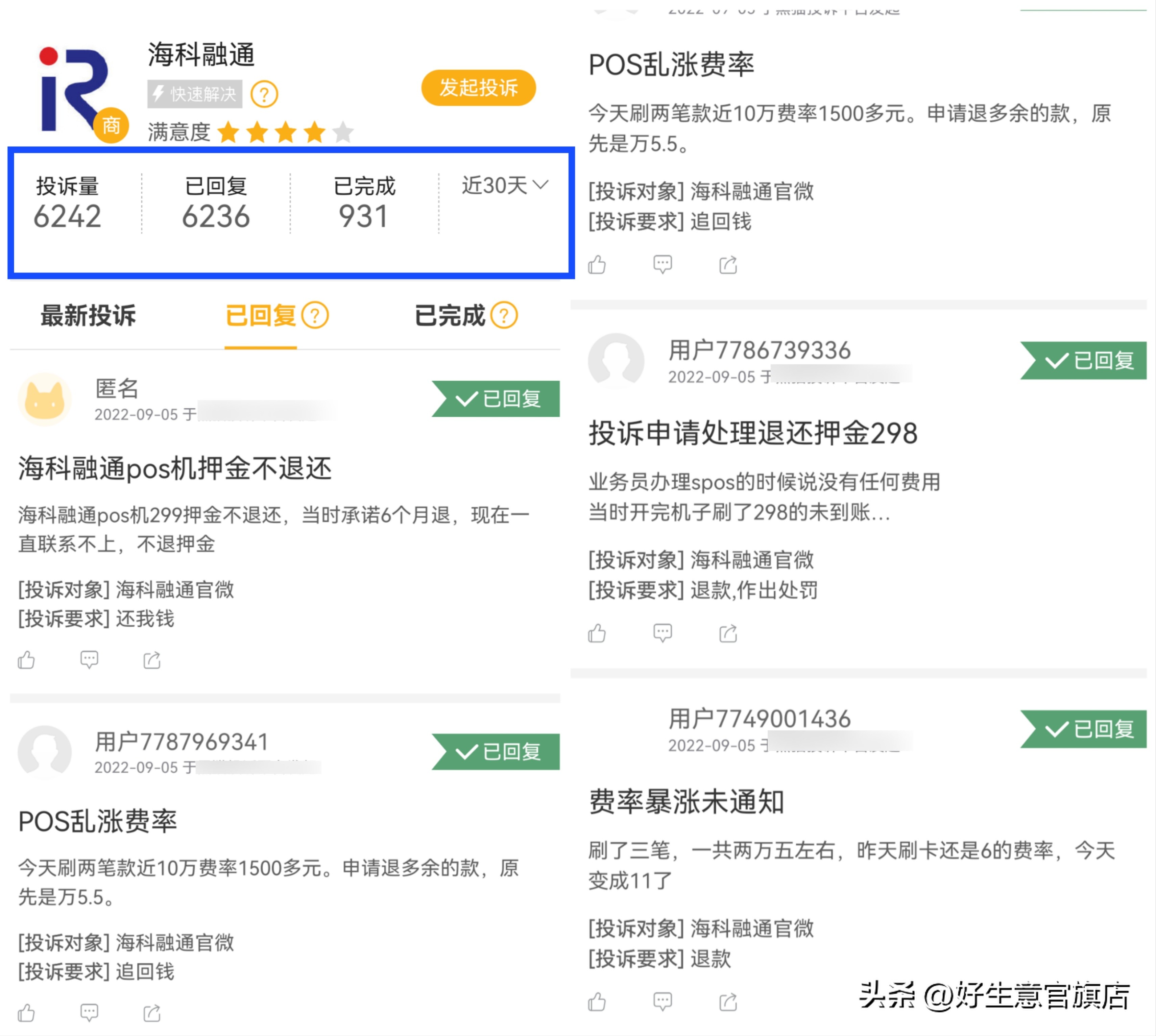Click avatar of 用户7786739336

click(616, 361)
